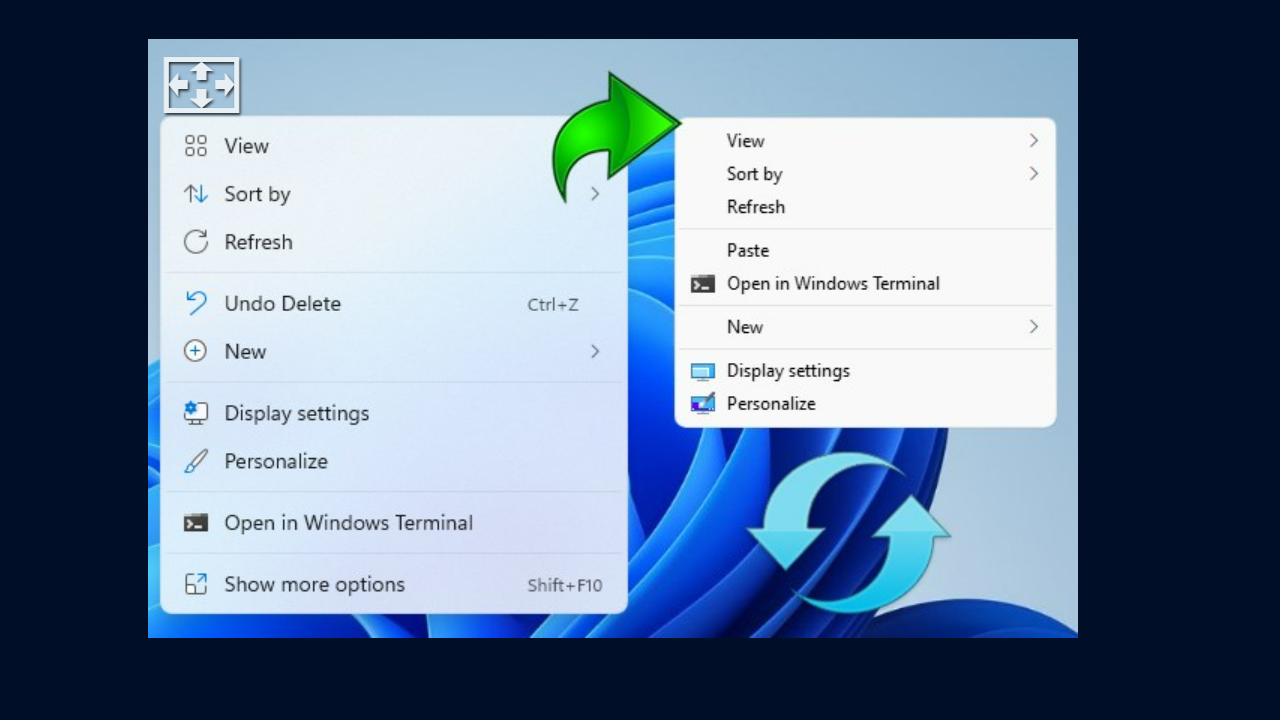This screenshot has width=1280, height=720.
Task: Expand Sort by submenu arrow in new menu
Action: click(x=594, y=193)
